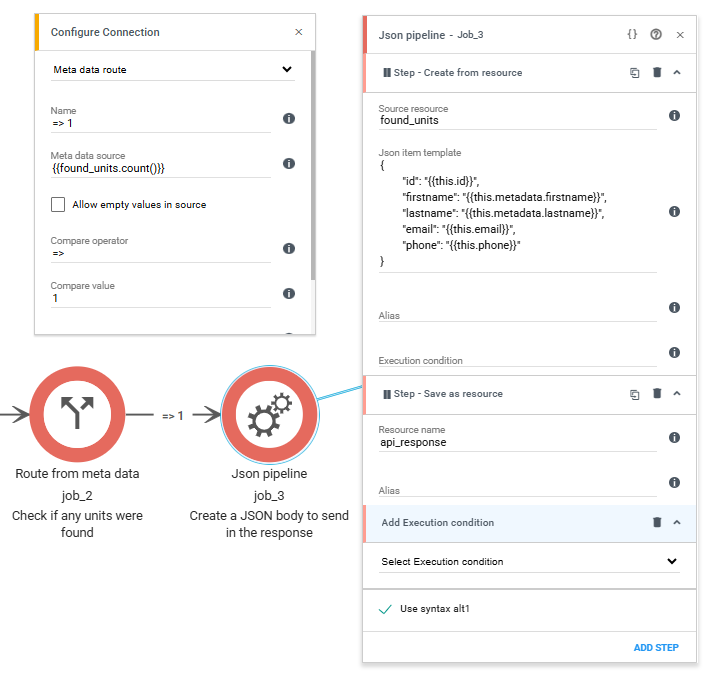The image size is (706, 673).
Task: Open JSON view with curly braces icon
Action: pyautogui.click(x=632, y=34)
